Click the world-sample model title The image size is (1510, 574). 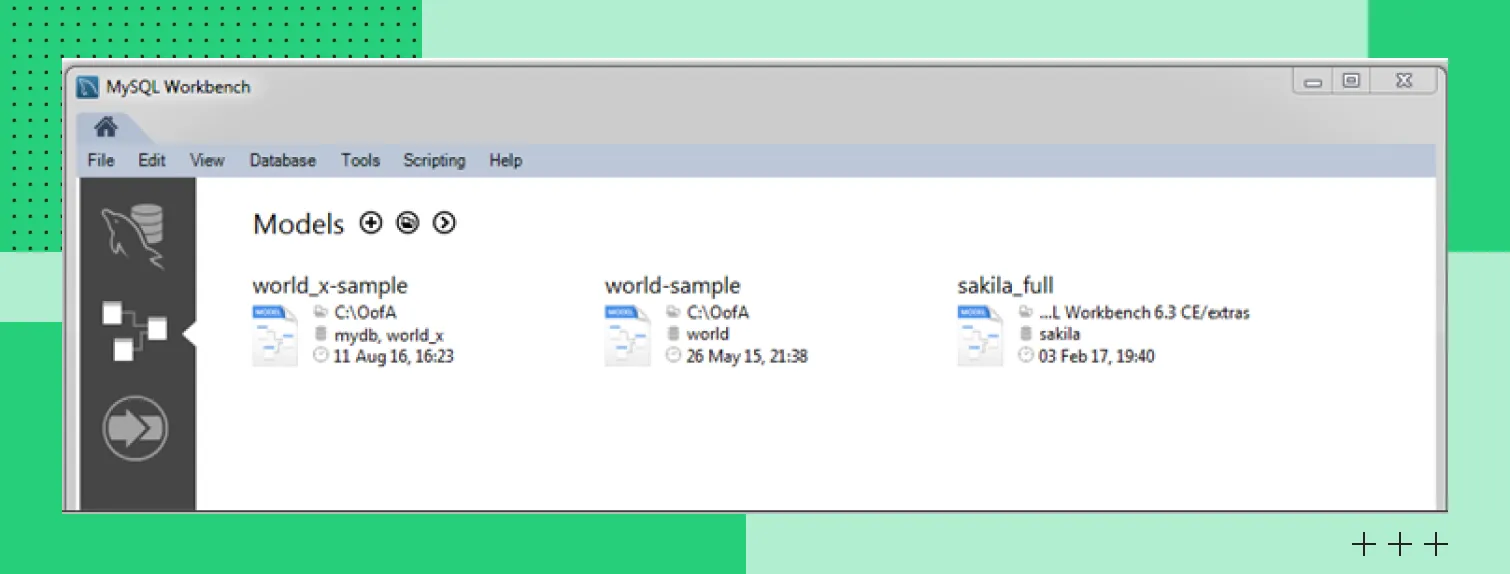672,286
